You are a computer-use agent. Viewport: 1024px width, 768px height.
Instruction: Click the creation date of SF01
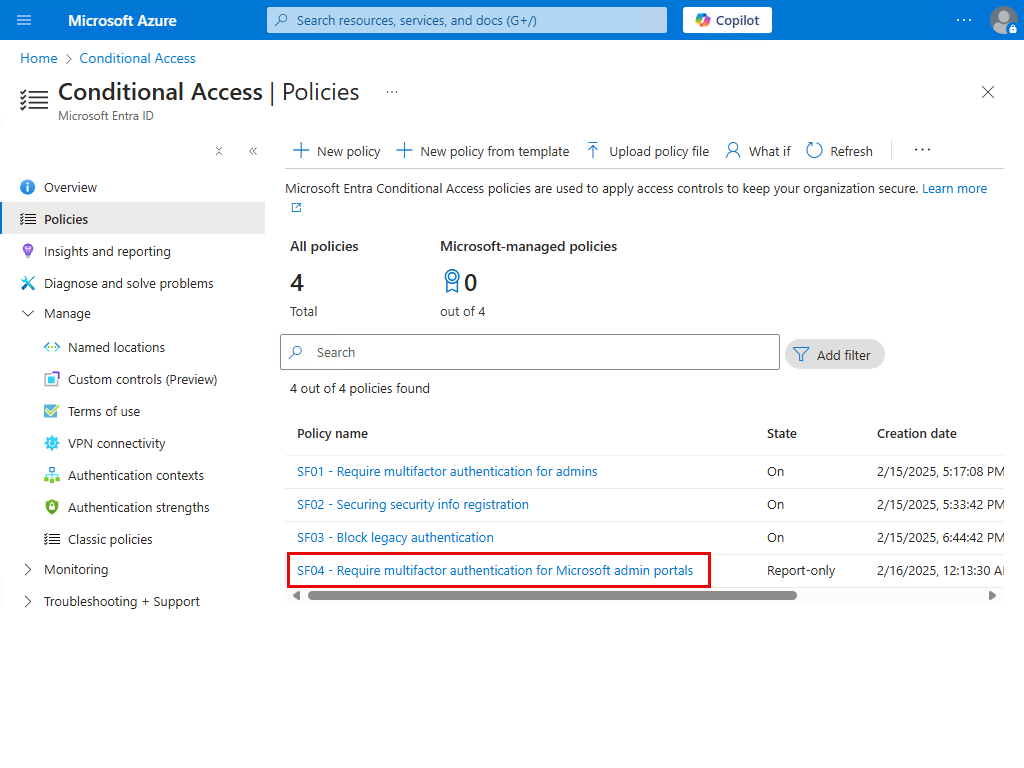click(x=940, y=472)
